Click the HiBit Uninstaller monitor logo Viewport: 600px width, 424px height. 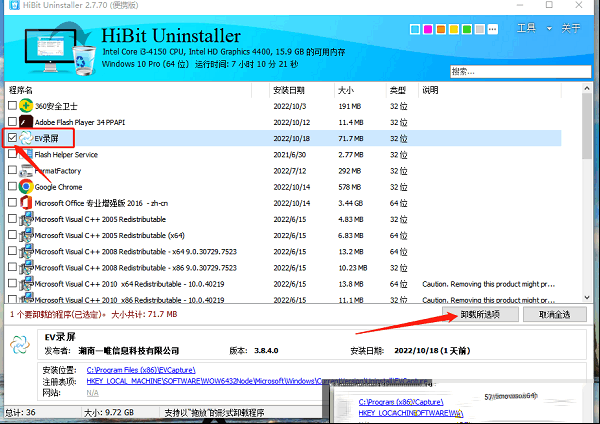coord(58,49)
